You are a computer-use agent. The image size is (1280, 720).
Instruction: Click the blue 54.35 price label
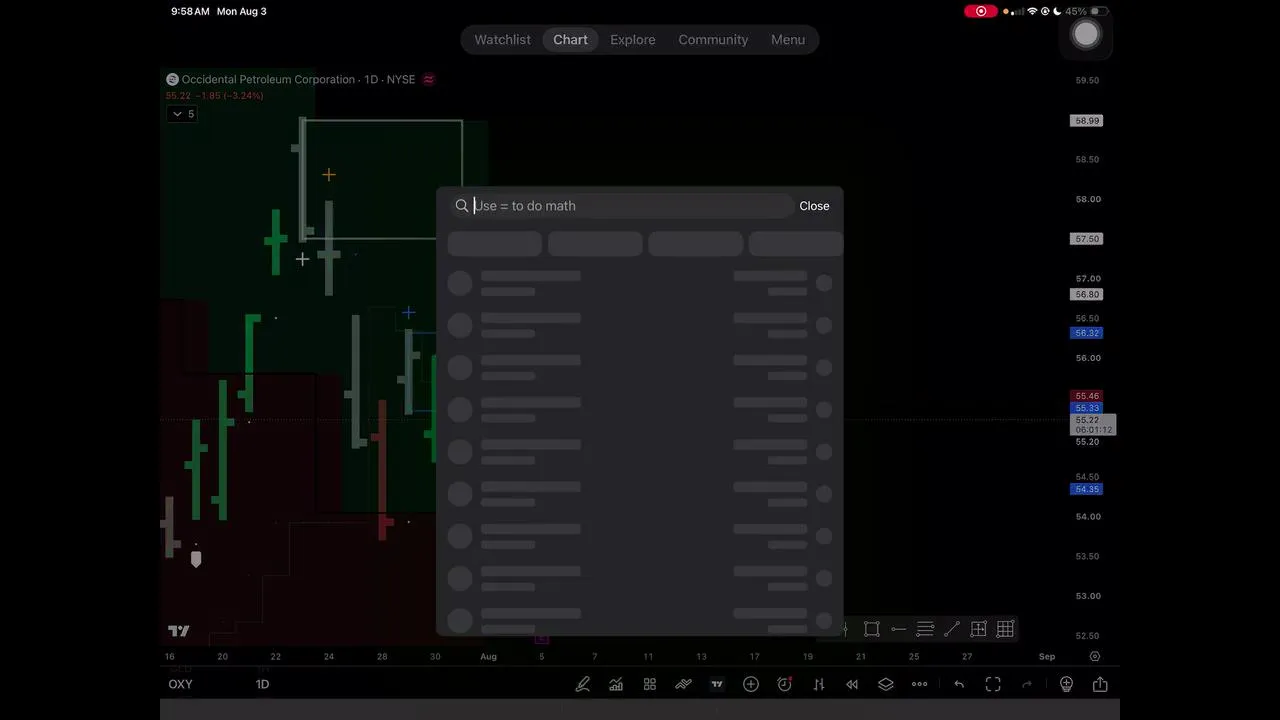(1086, 489)
